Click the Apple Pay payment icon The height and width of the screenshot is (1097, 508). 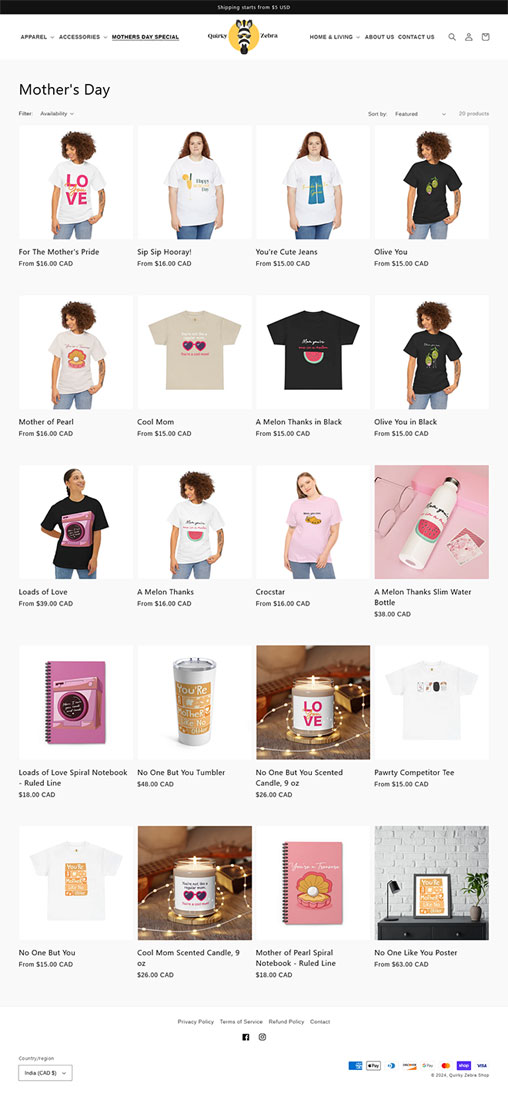point(374,1066)
